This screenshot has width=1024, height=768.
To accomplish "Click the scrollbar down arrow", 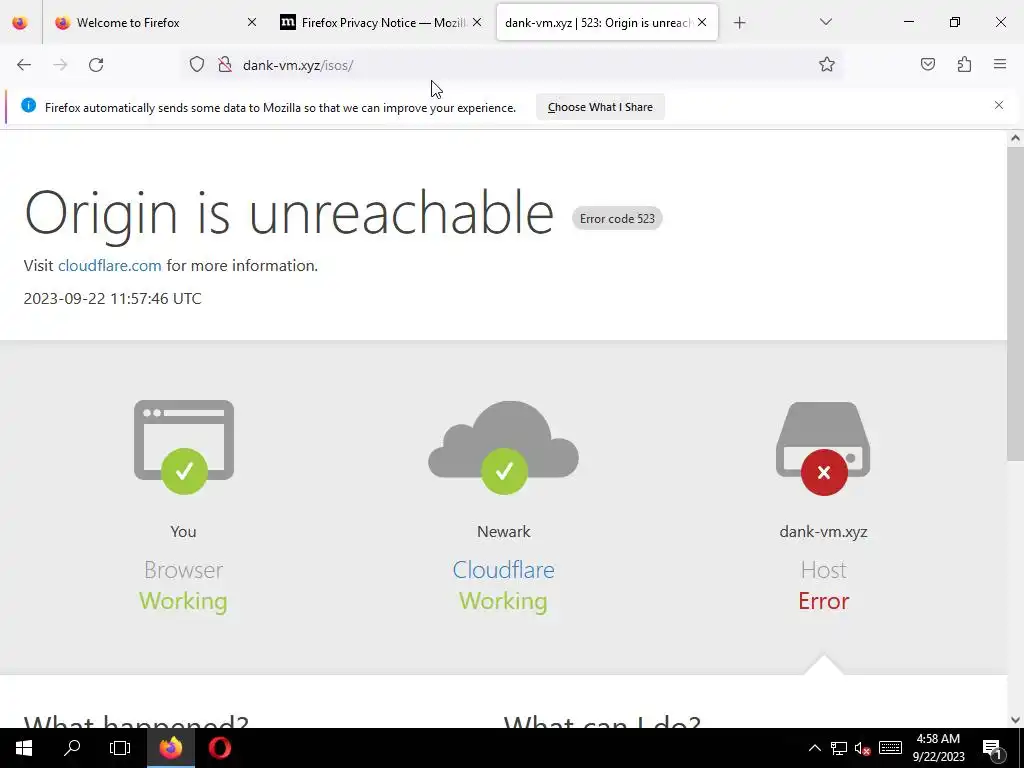I will [x=1015, y=720].
